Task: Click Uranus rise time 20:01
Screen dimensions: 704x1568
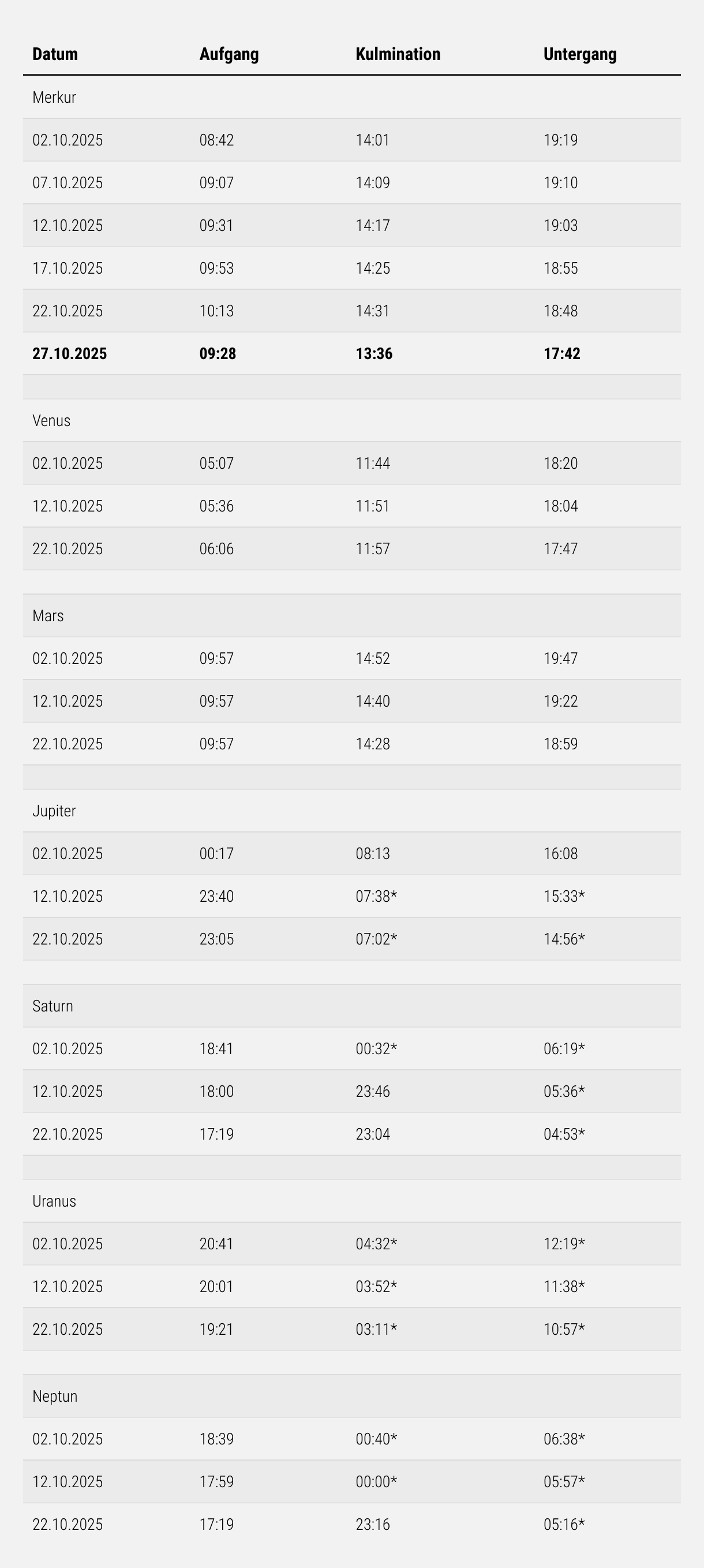Action: coord(216,1286)
